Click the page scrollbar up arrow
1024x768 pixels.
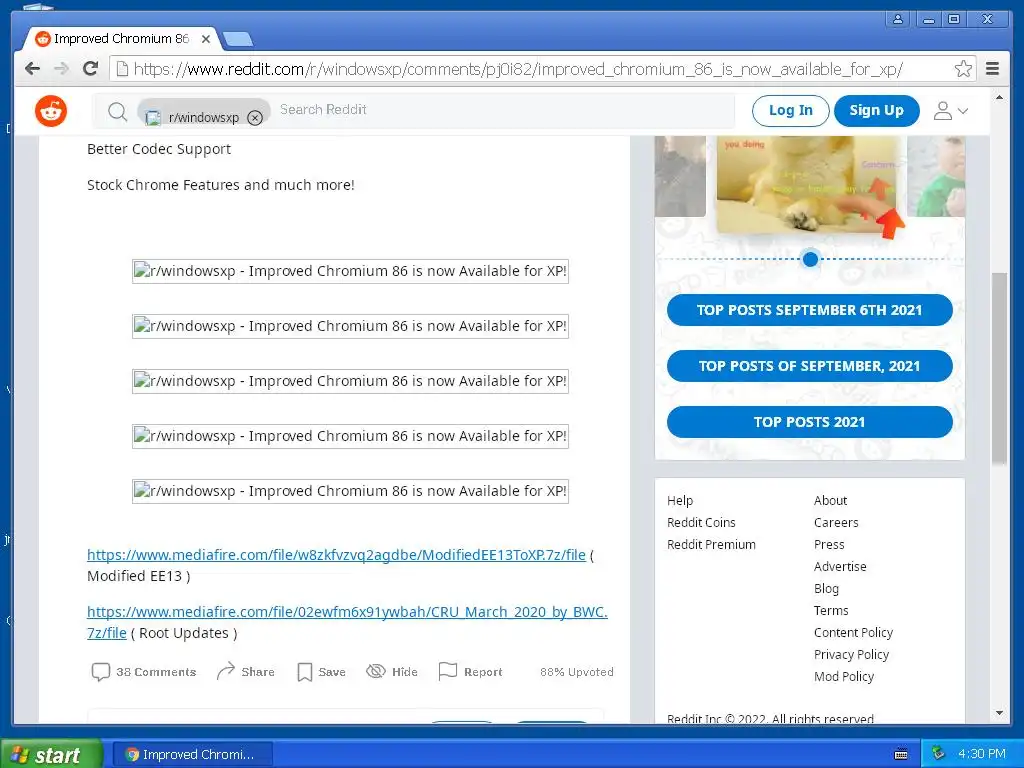pos(999,97)
